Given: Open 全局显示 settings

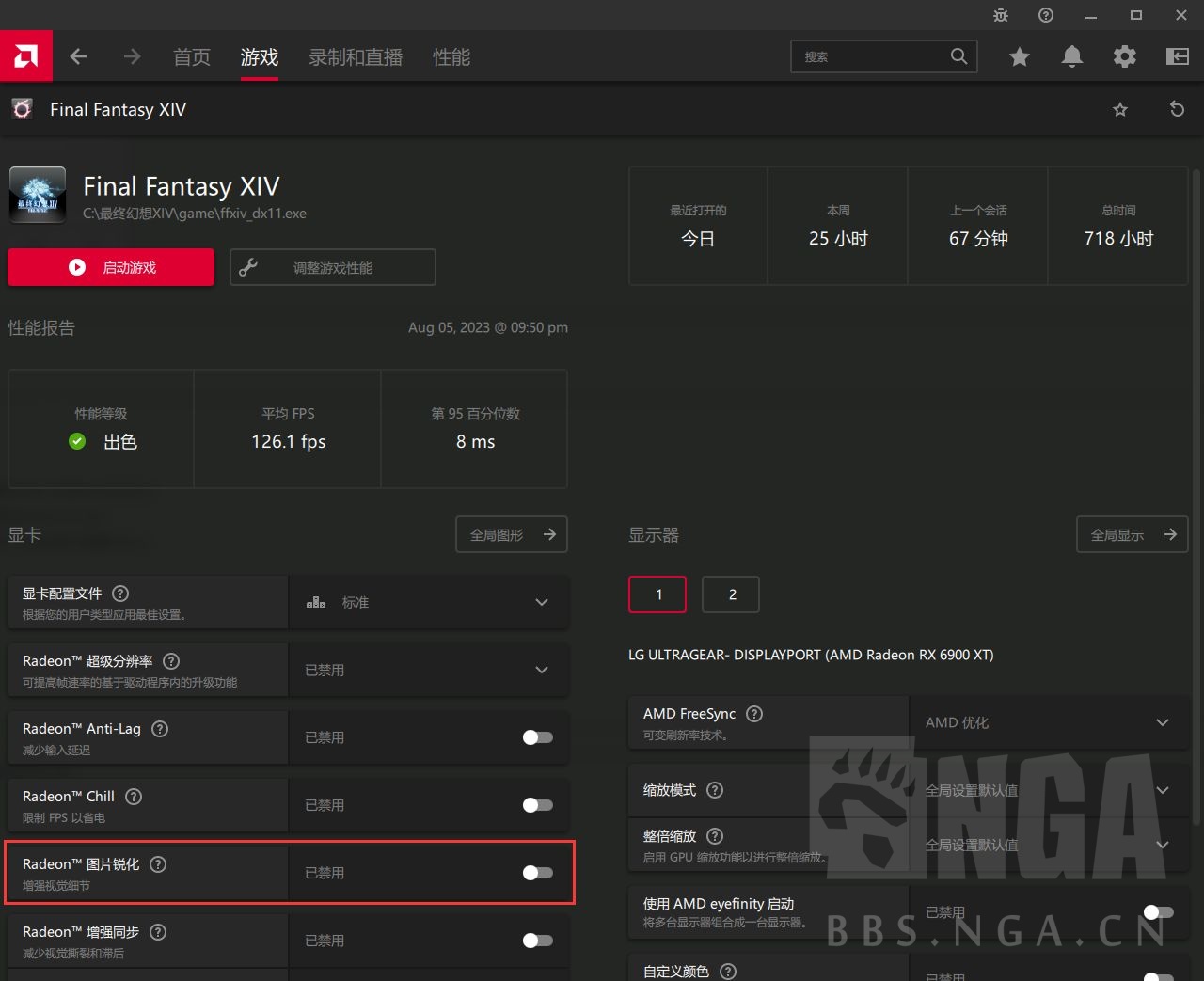Looking at the screenshot, I should (x=1133, y=534).
